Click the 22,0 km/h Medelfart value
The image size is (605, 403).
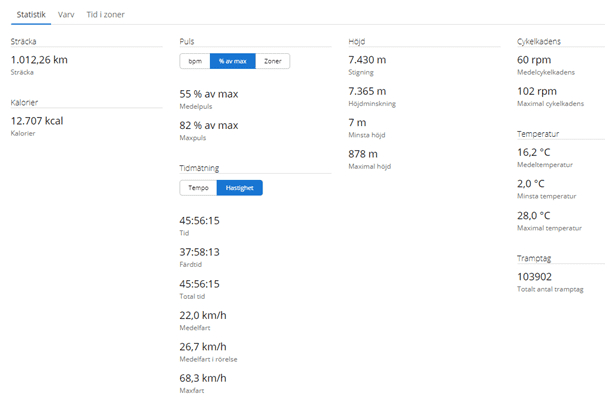click(x=203, y=315)
